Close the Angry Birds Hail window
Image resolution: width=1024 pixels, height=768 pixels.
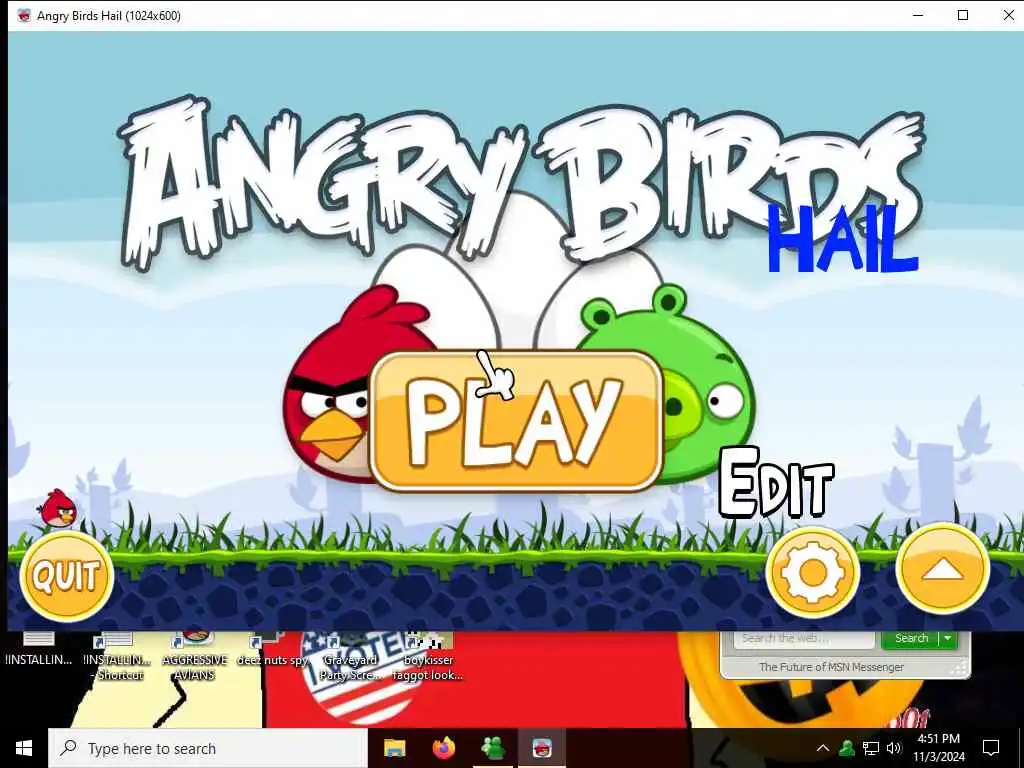point(1008,15)
